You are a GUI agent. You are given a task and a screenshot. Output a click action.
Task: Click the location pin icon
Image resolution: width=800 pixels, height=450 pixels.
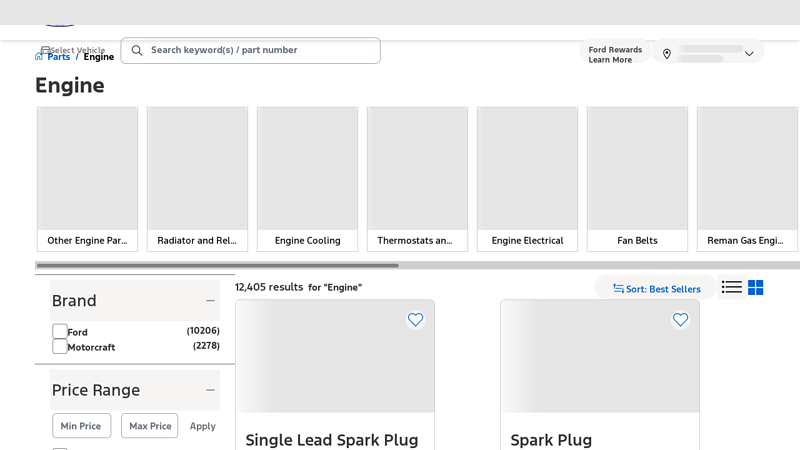[666, 54]
